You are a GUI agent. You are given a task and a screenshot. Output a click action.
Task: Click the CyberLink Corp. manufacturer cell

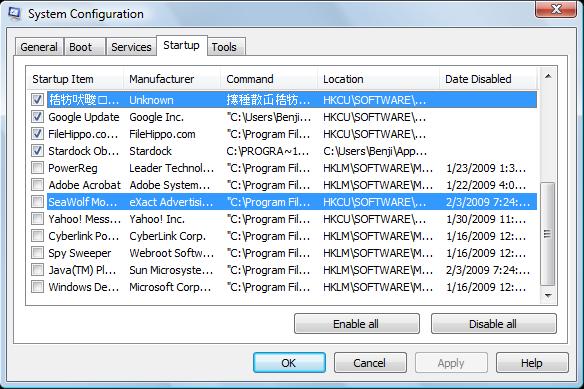(x=168, y=236)
